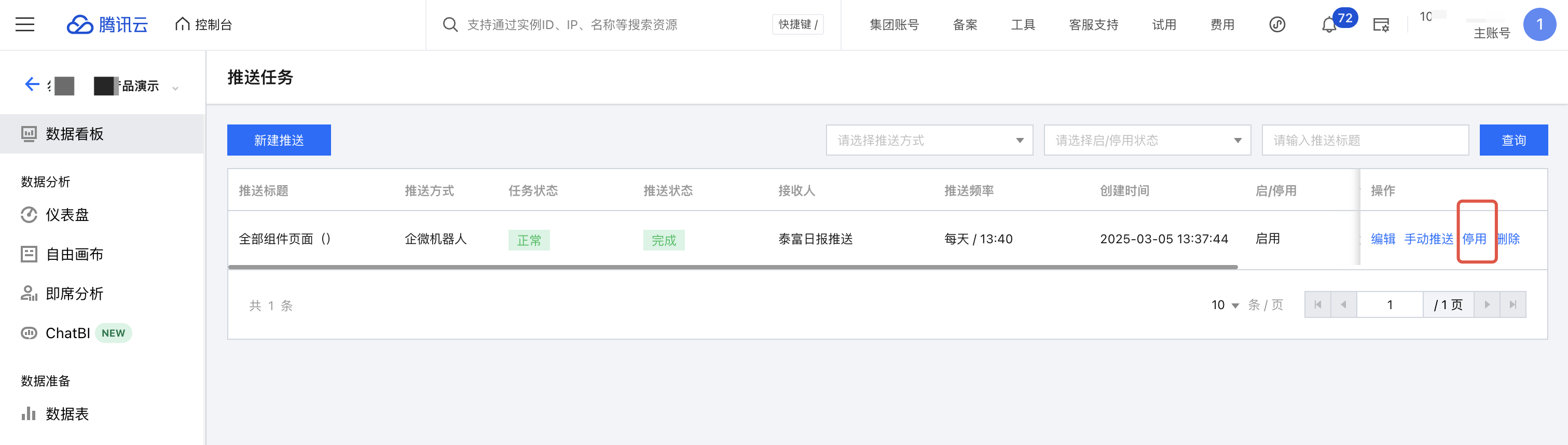
Task: Go to the last page arrow
Action: tap(1512, 304)
